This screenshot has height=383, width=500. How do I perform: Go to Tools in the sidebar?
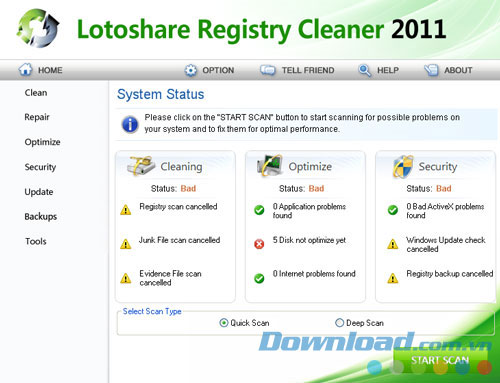pyautogui.click(x=36, y=241)
